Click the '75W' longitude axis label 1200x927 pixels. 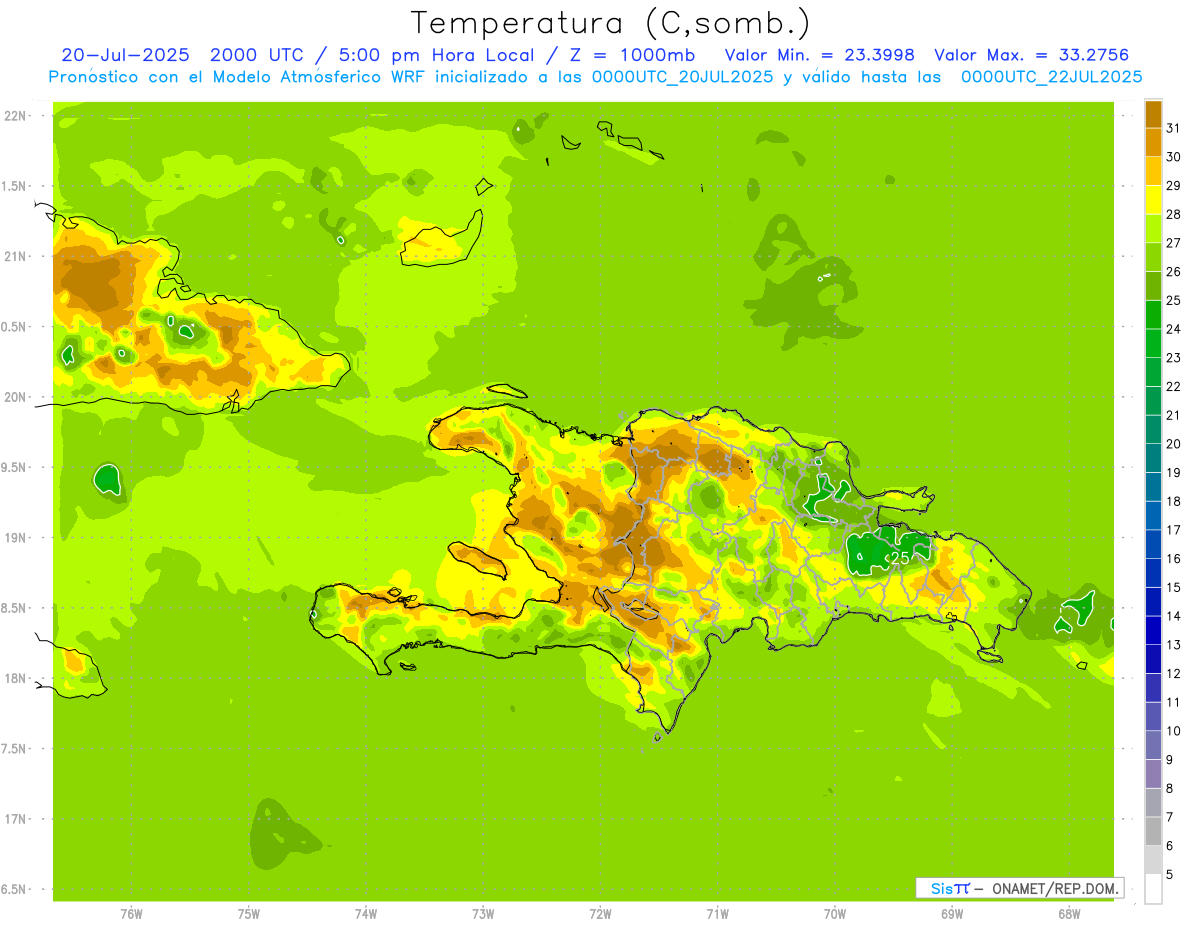coord(249,913)
